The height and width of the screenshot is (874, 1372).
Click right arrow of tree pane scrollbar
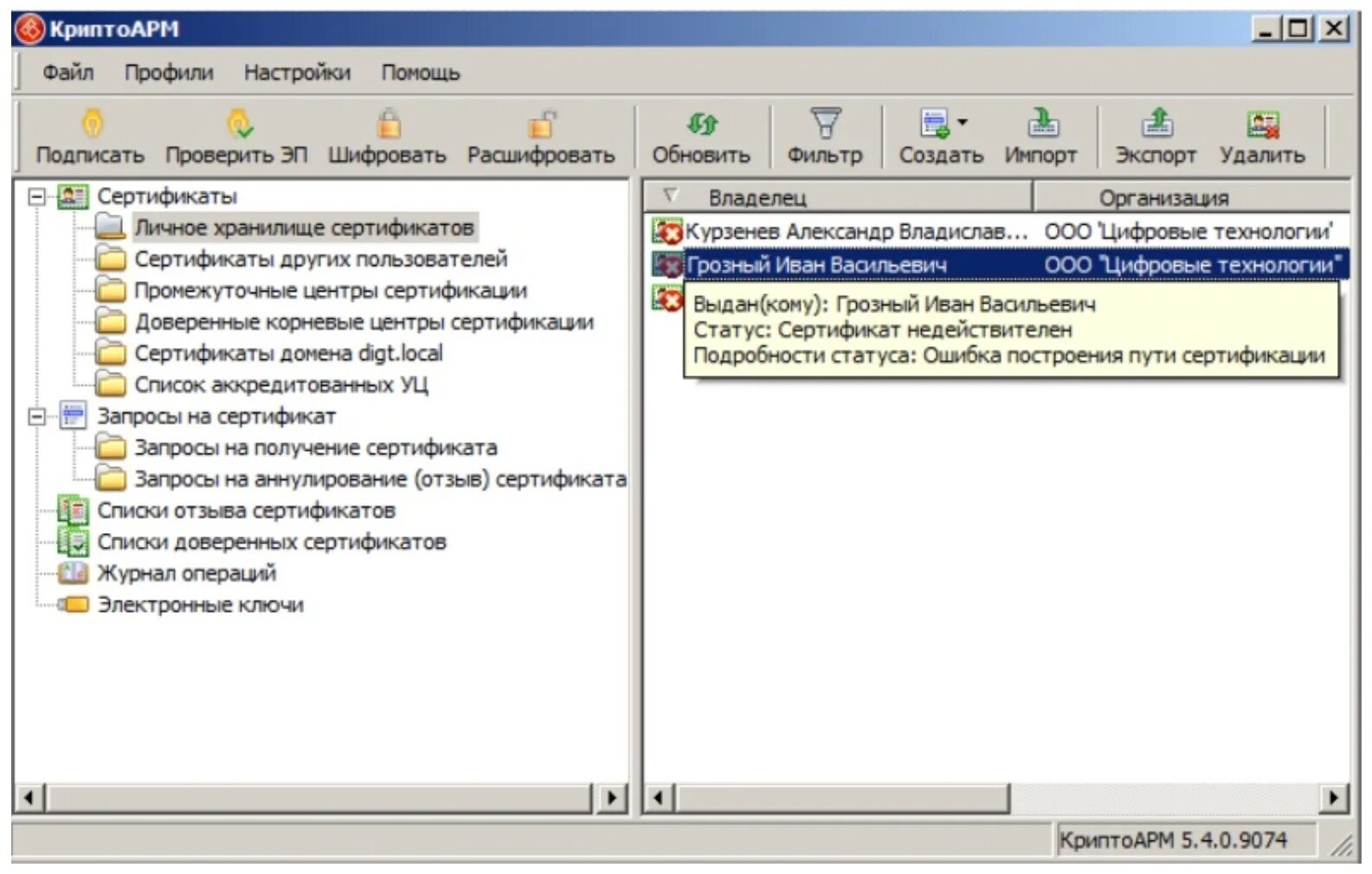tap(612, 798)
